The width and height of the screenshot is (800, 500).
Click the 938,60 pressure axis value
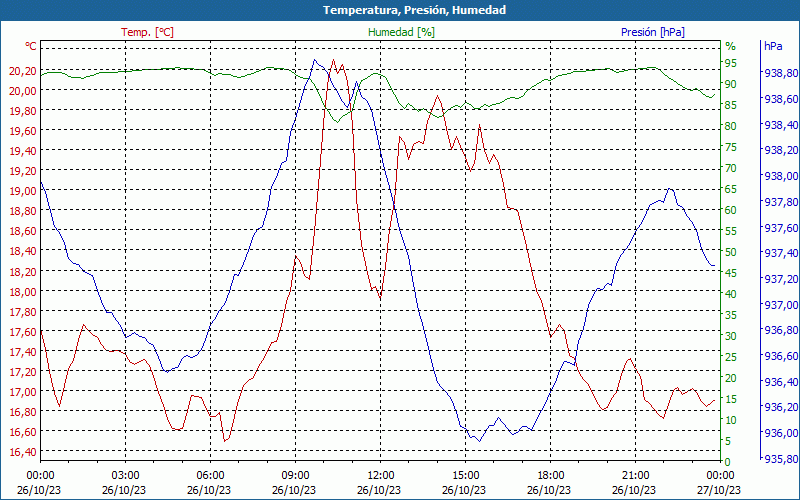(x=781, y=99)
